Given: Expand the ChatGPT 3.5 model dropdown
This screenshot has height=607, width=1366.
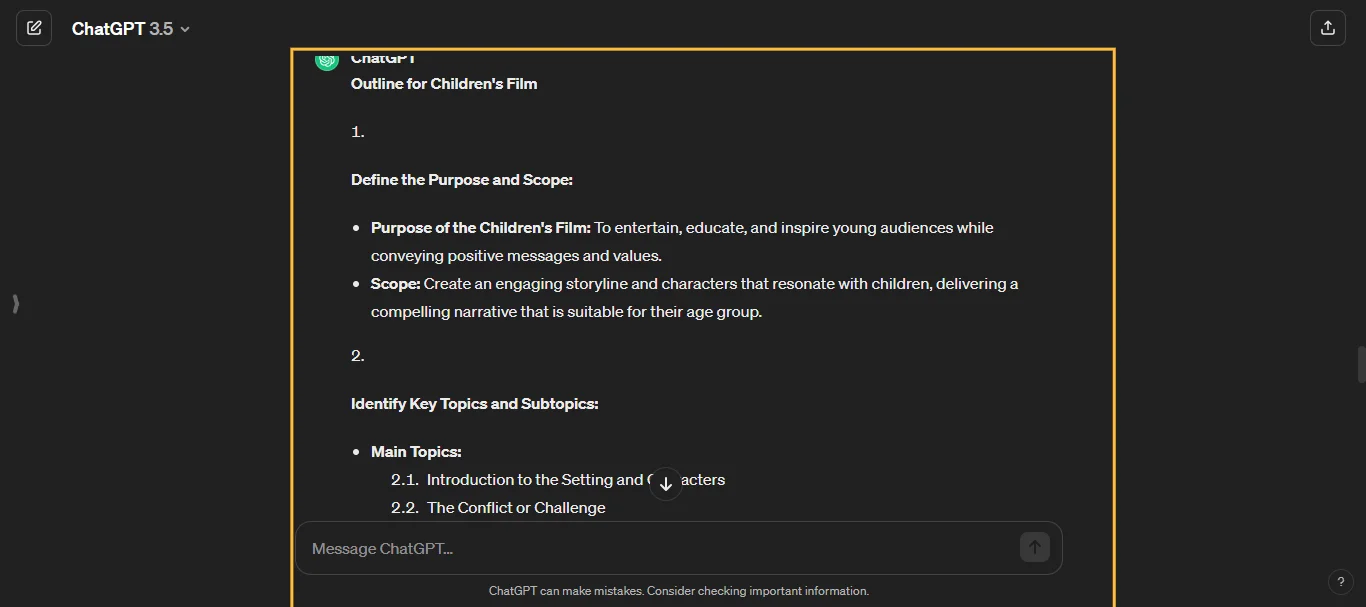Looking at the screenshot, I should (x=130, y=28).
